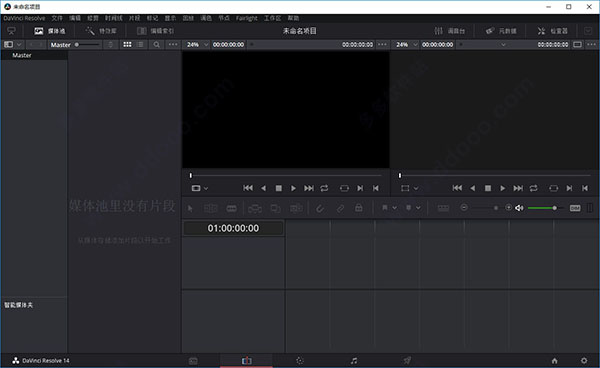Stop playback in timeline viewer

[488, 188]
